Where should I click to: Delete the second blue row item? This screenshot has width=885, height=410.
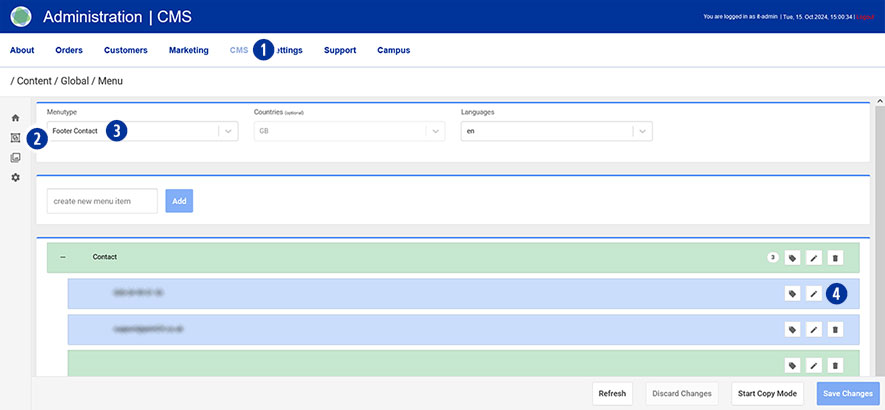[x=836, y=329]
